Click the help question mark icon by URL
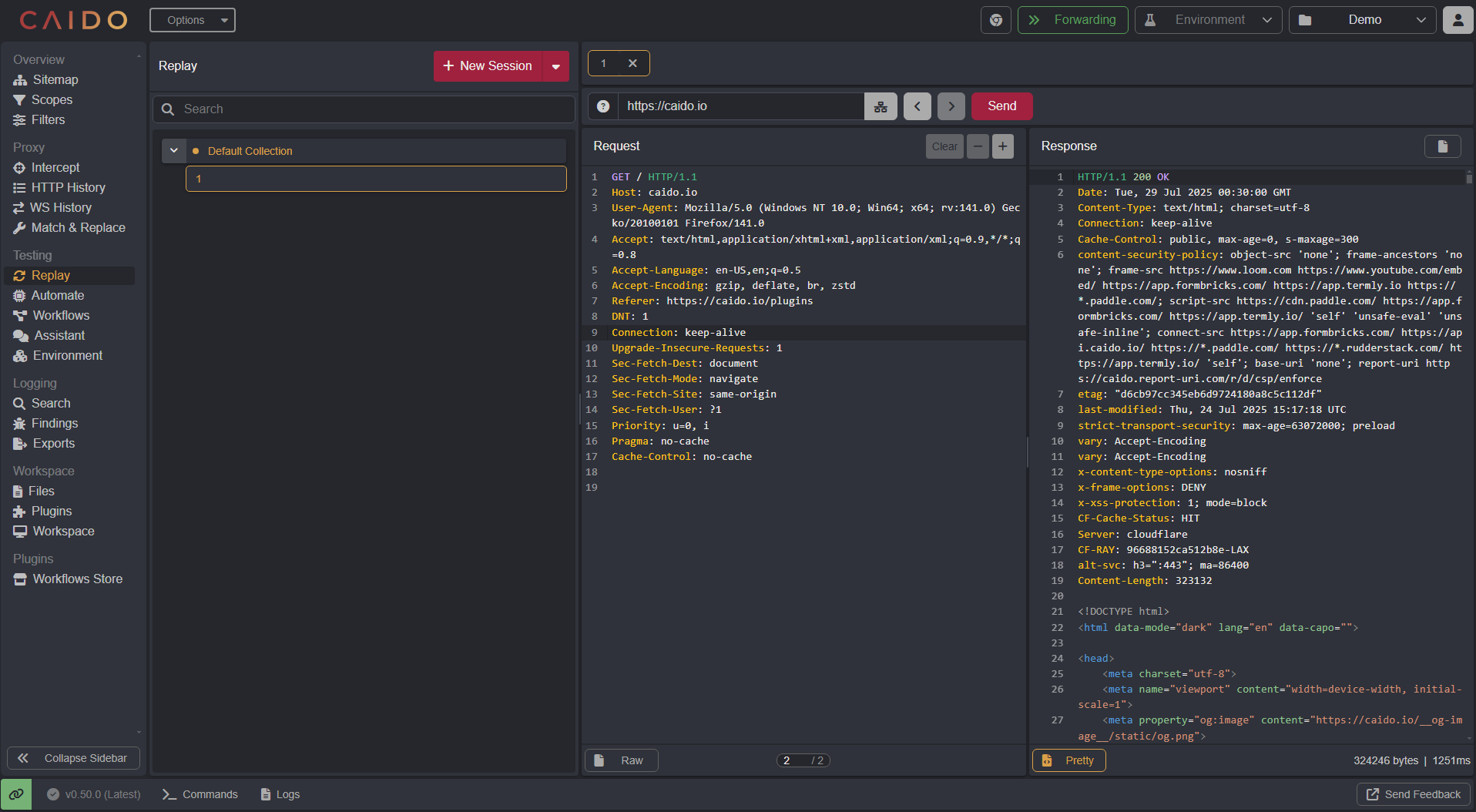Screen dimensions: 1476x812 tap(603, 106)
